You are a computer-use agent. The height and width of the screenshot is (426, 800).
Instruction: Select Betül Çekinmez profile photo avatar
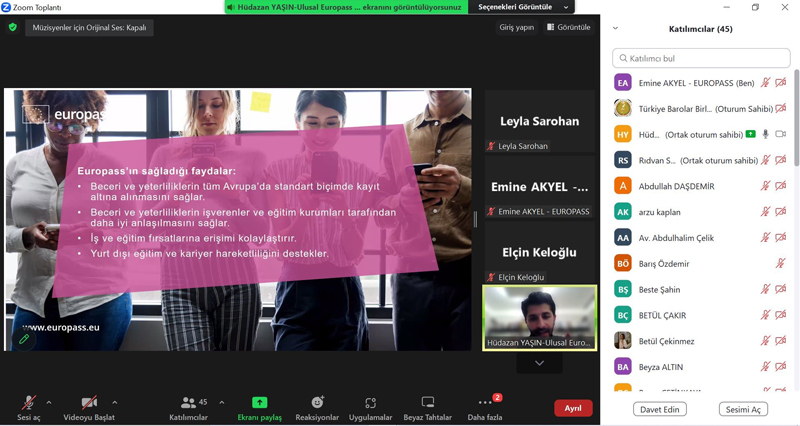coord(623,341)
